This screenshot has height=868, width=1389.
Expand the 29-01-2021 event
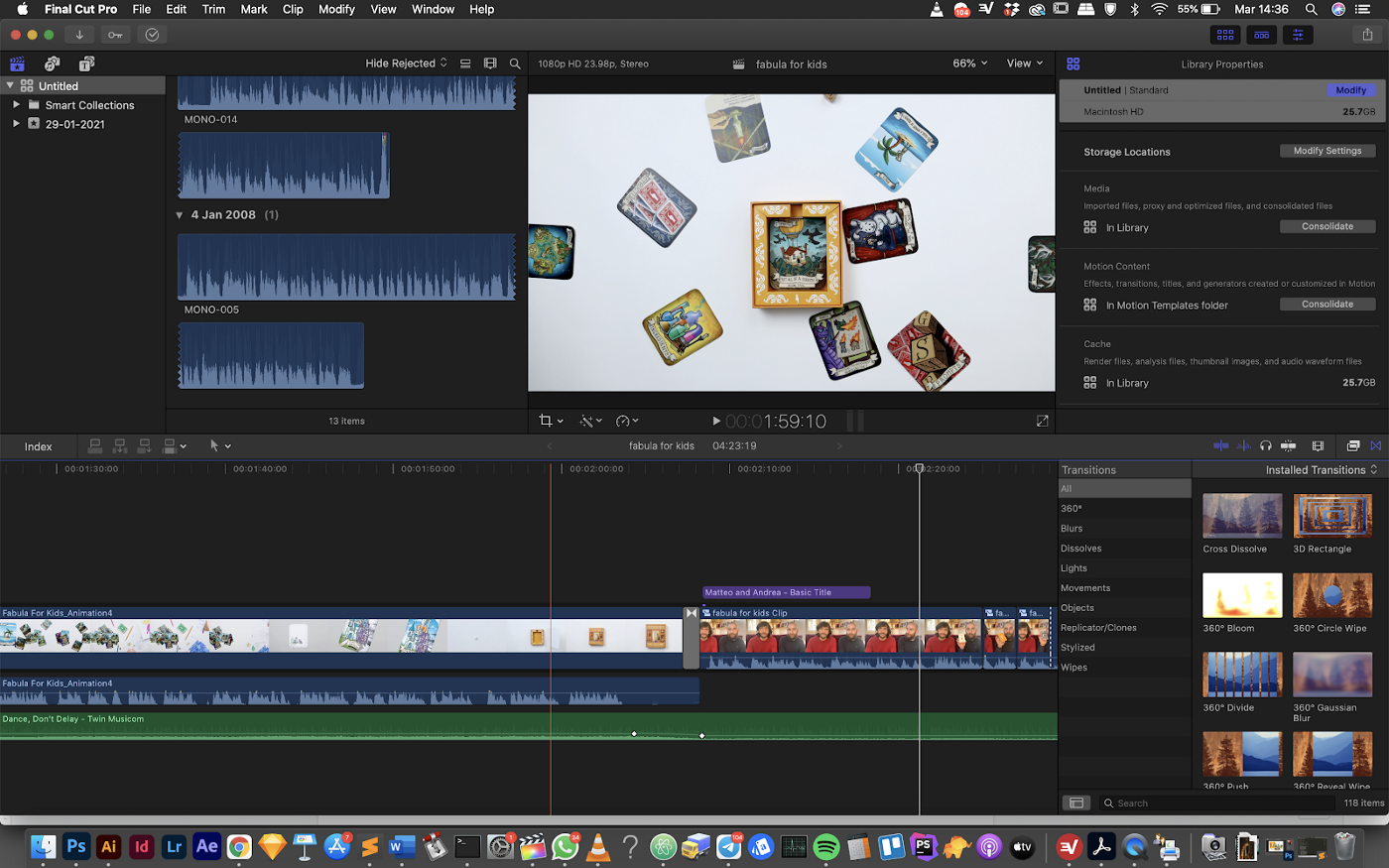pyautogui.click(x=16, y=124)
